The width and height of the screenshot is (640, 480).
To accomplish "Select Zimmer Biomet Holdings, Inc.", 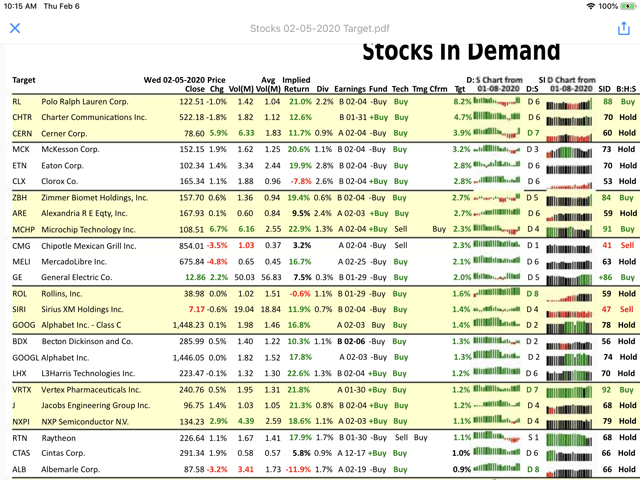I will pyautogui.click(x=95, y=198).
